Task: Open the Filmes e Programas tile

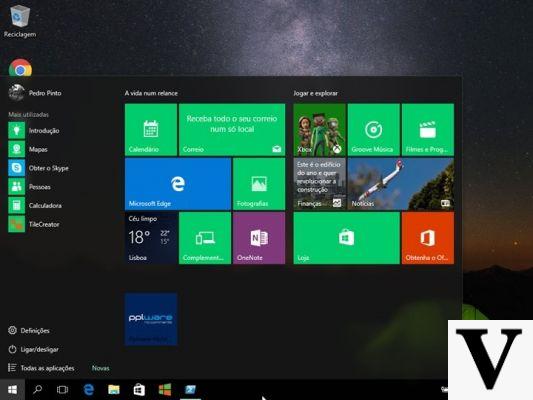Action: tap(428, 129)
